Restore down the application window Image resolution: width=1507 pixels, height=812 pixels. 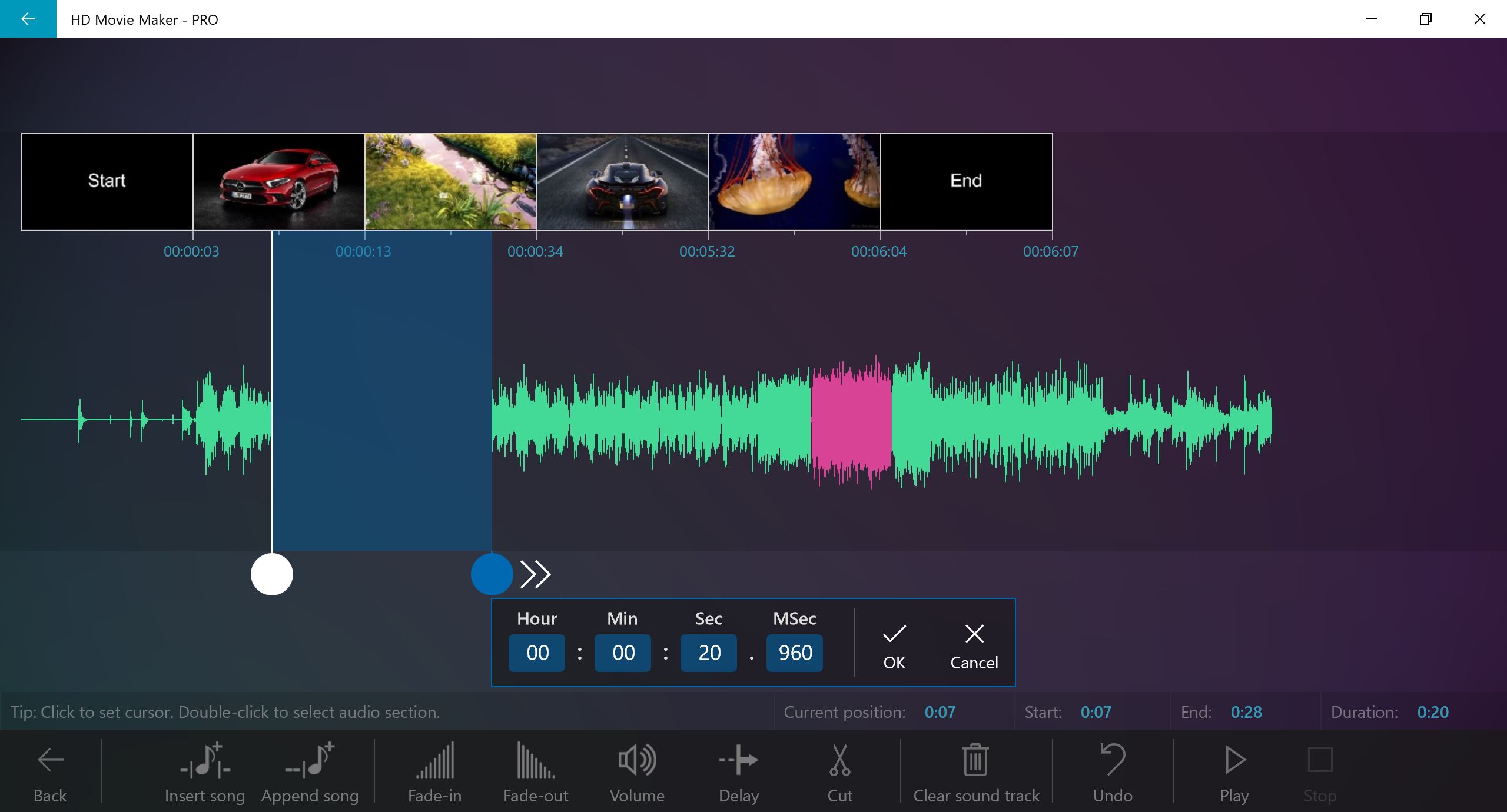click(x=1426, y=19)
